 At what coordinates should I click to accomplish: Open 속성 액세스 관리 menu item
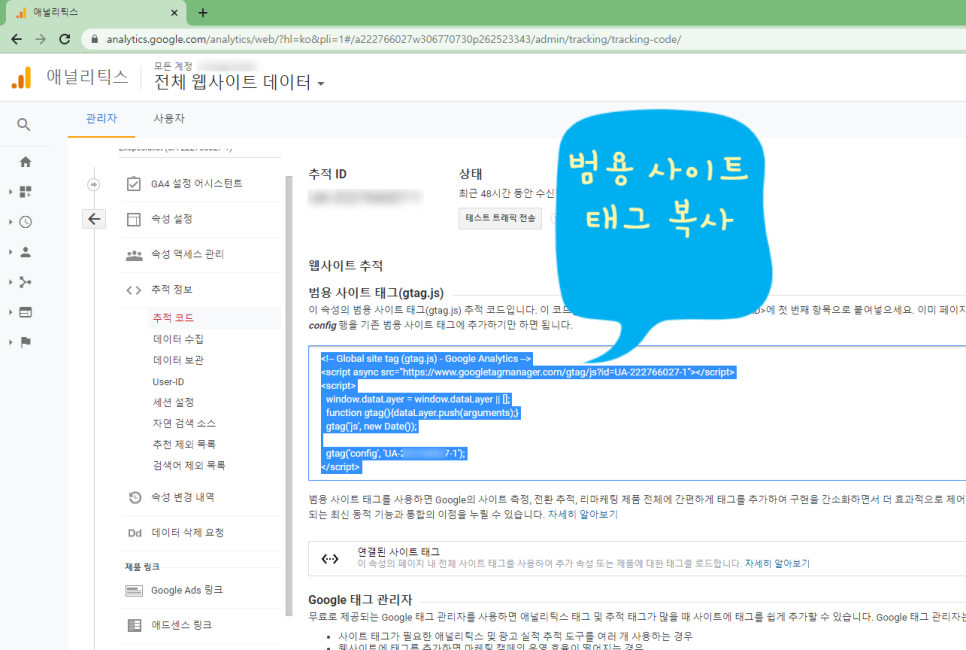point(200,254)
